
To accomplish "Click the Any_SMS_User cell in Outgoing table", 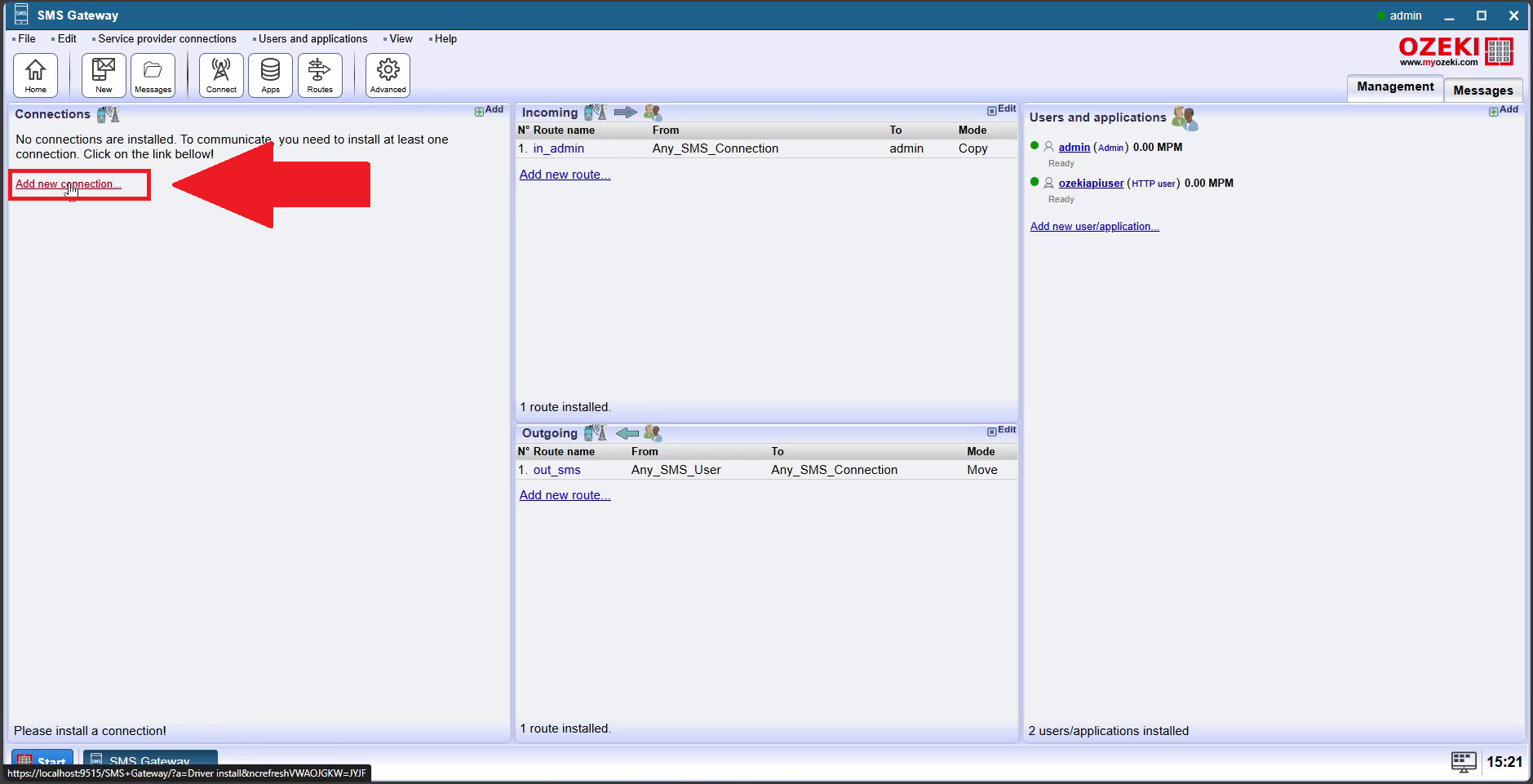I will pos(676,470).
